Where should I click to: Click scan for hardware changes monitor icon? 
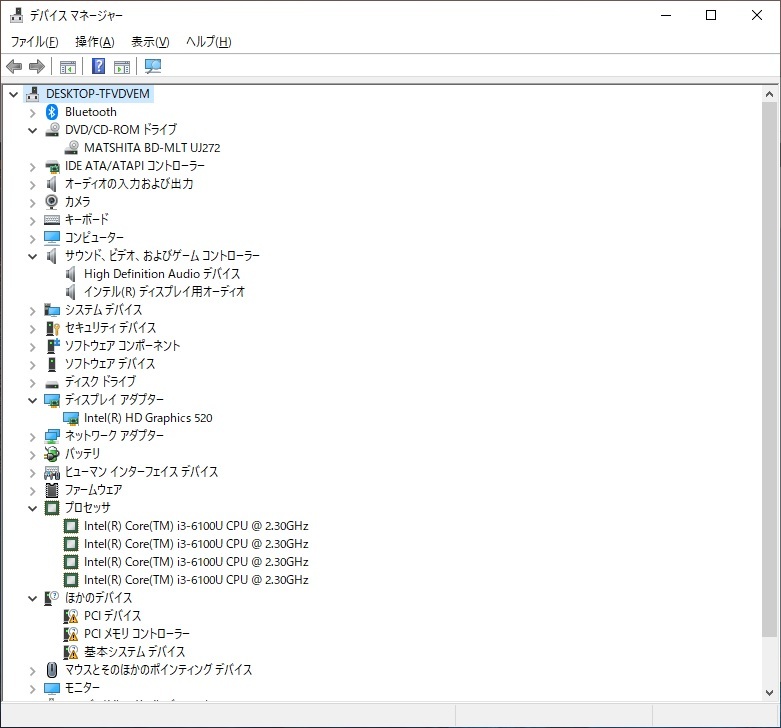click(x=152, y=67)
